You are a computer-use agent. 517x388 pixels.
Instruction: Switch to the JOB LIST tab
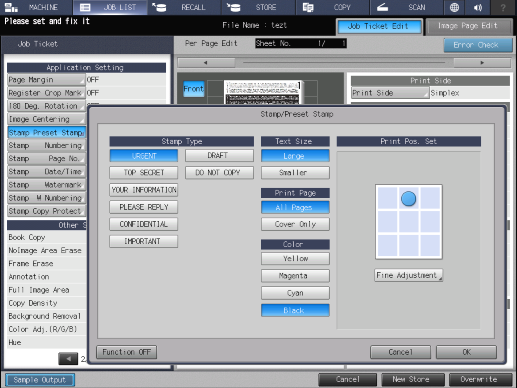pos(110,7)
